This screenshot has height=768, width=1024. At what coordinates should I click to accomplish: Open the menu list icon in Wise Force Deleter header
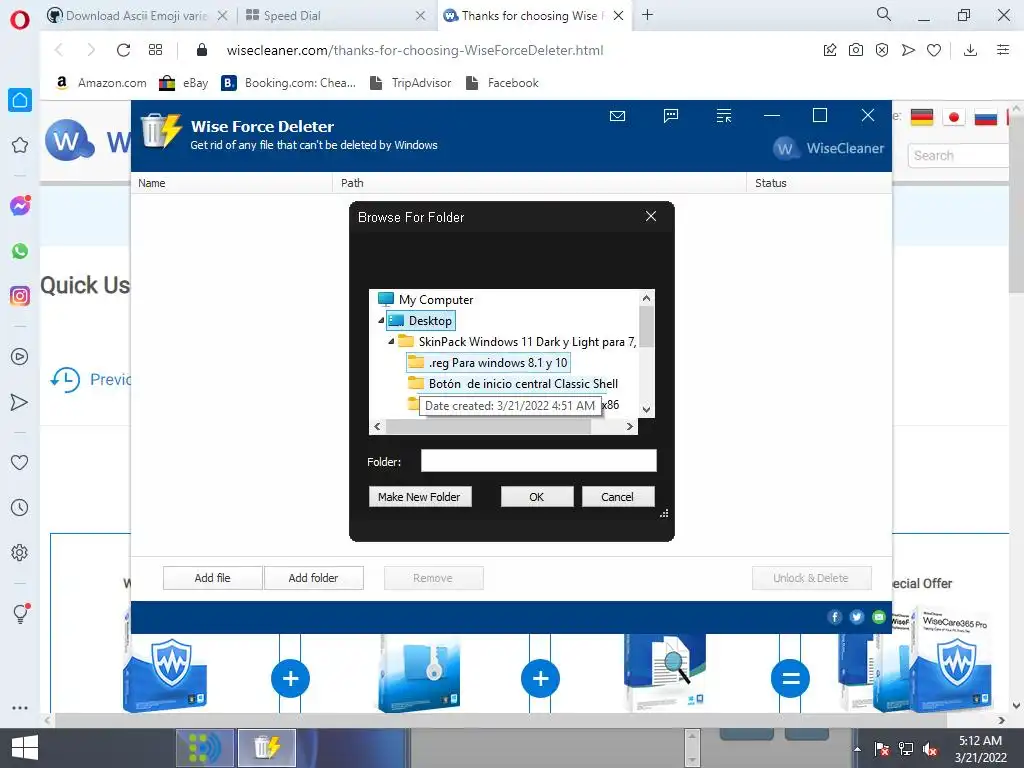click(x=724, y=116)
